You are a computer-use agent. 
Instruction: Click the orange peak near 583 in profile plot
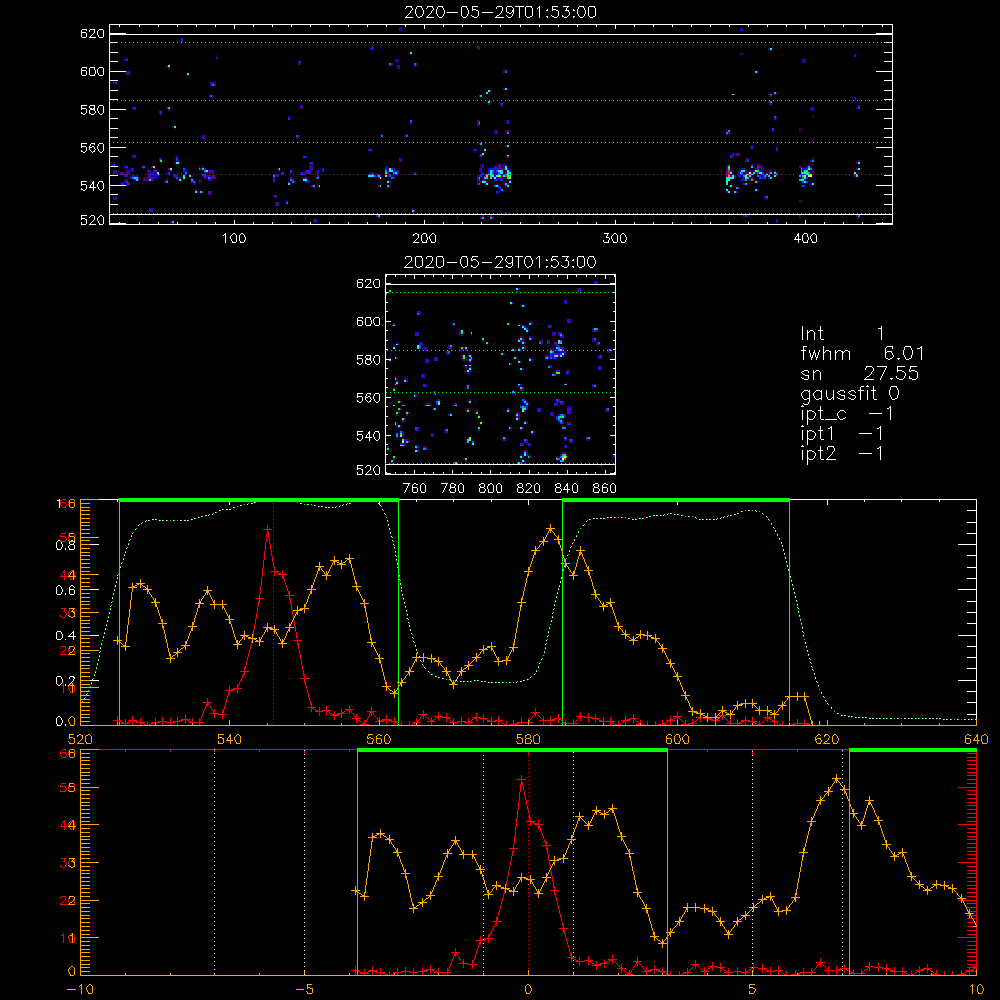550,529
